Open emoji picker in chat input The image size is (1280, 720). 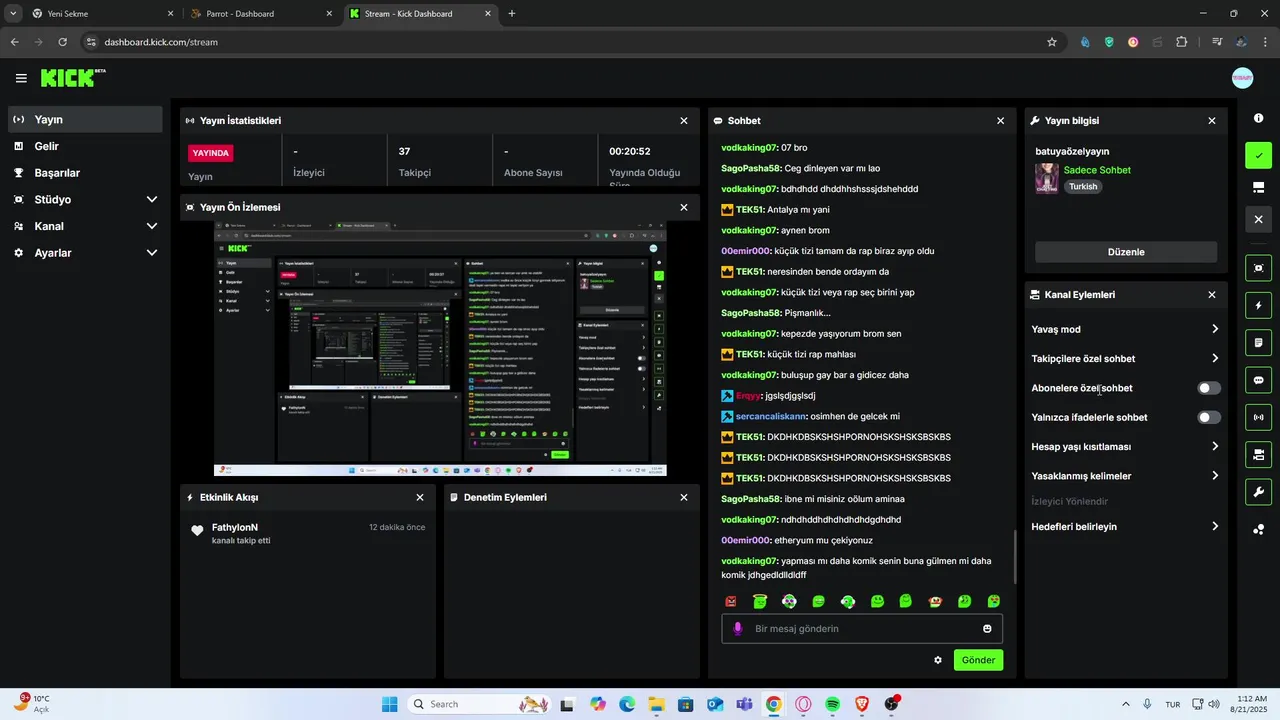click(987, 629)
